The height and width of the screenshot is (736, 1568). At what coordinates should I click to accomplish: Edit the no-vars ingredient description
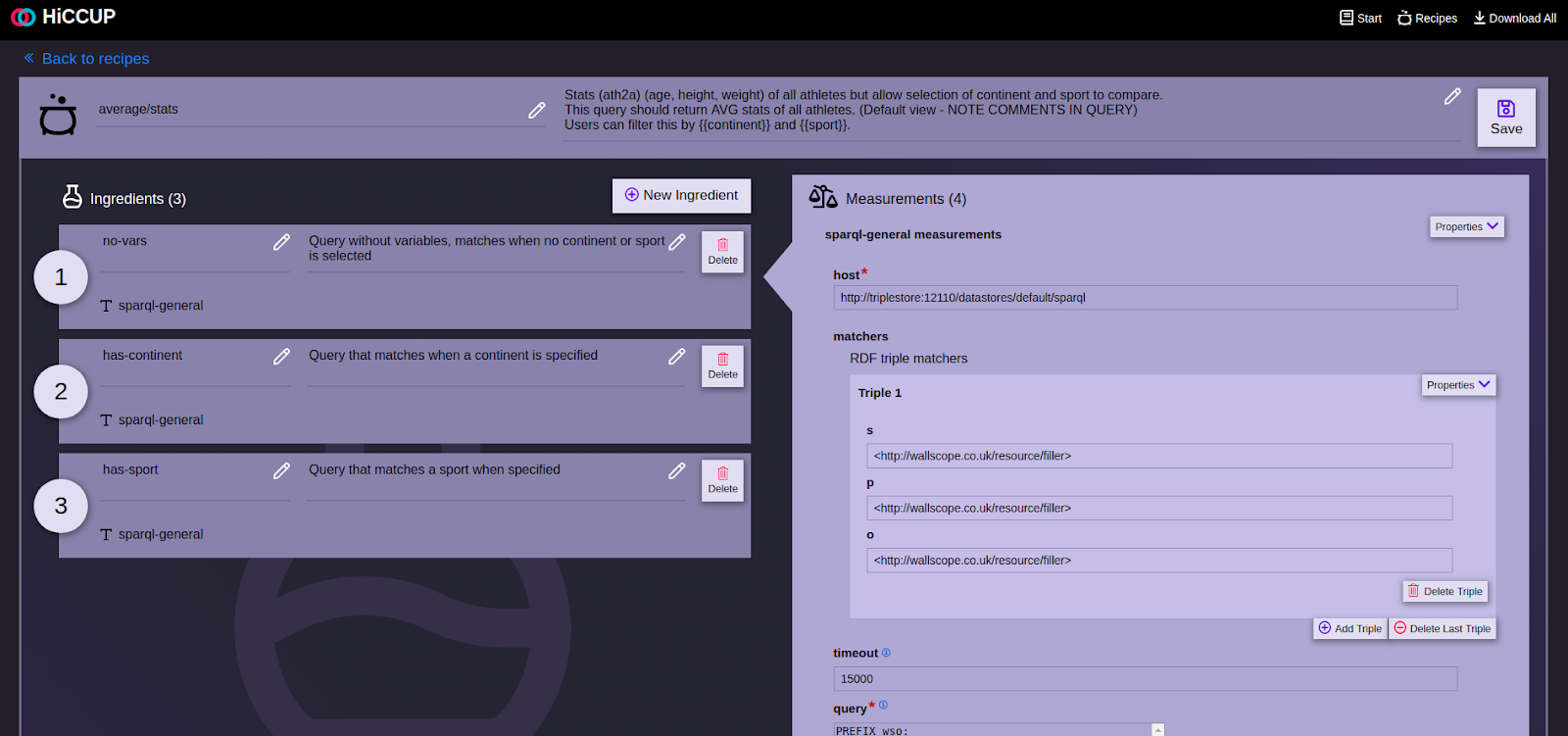pos(676,242)
